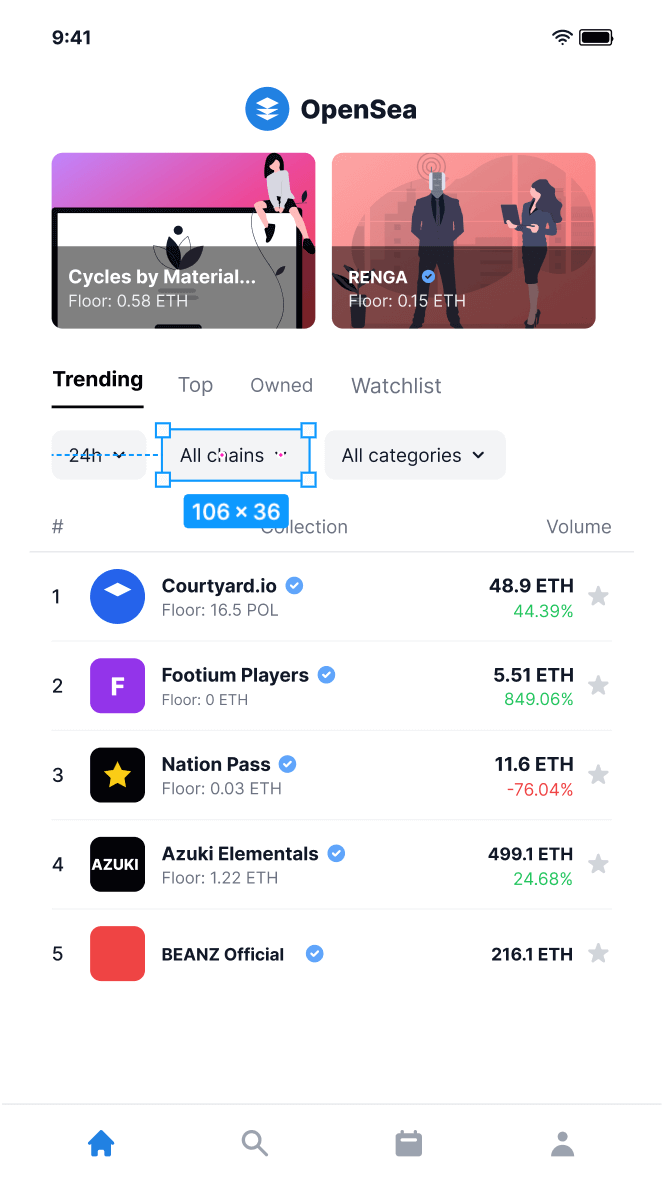
Task: Click the BEANZ Official red swatch
Action: [x=117, y=953]
